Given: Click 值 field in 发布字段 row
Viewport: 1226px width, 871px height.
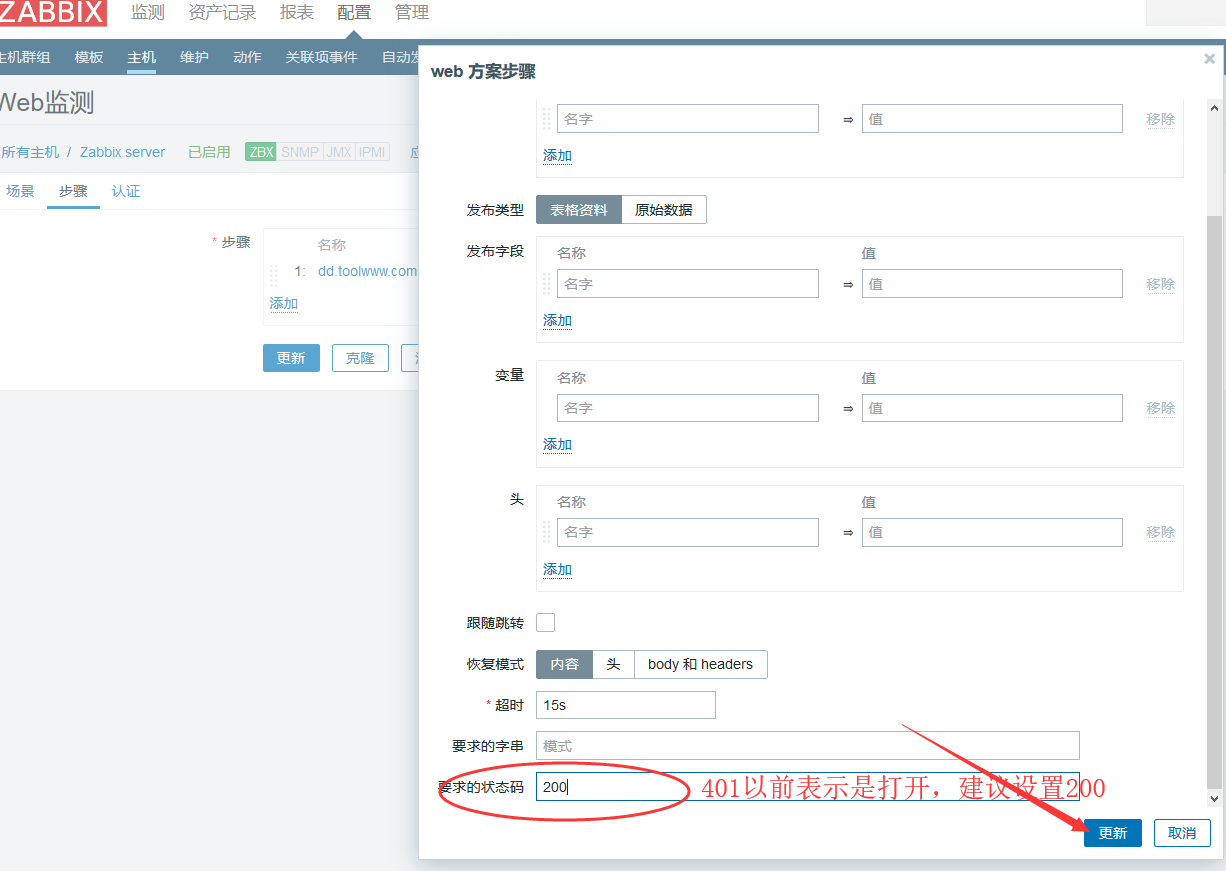Looking at the screenshot, I should 992,284.
